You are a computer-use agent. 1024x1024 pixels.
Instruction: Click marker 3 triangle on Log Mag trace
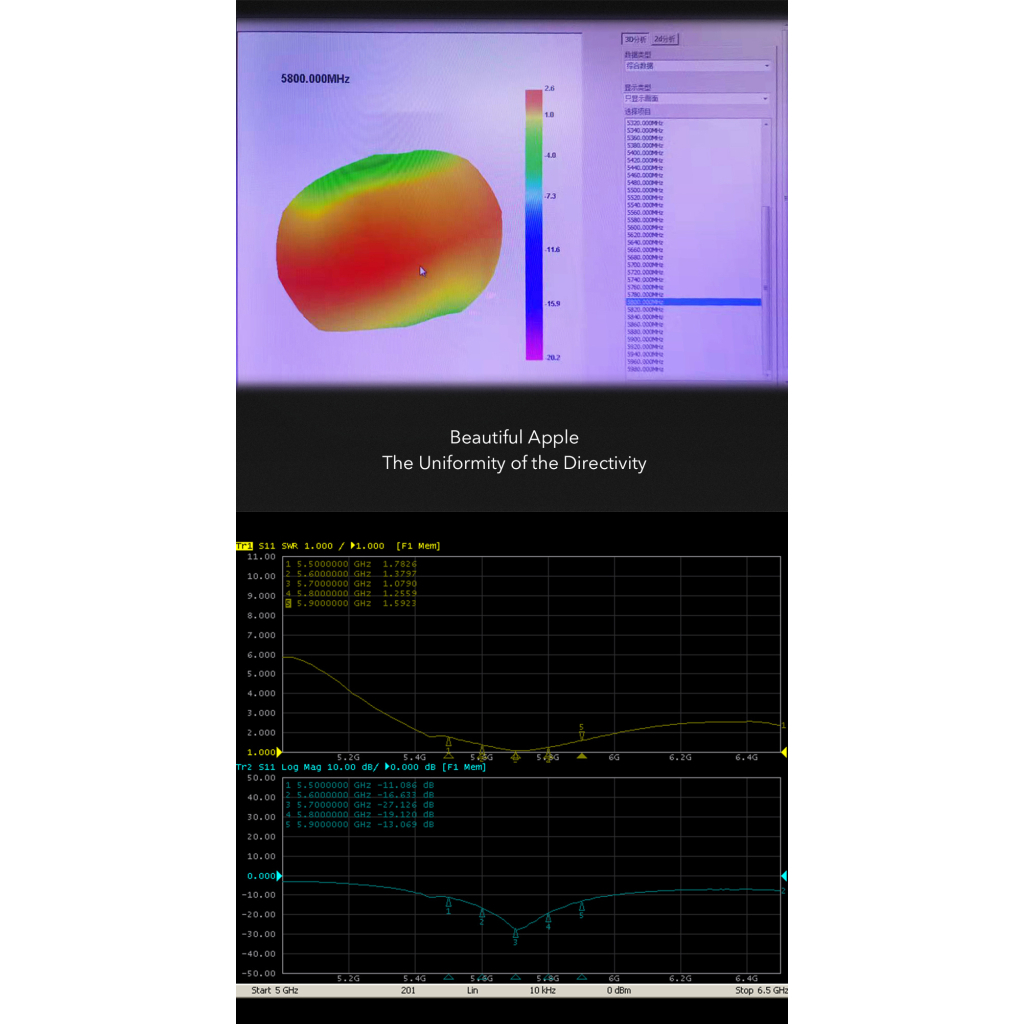pos(515,934)
